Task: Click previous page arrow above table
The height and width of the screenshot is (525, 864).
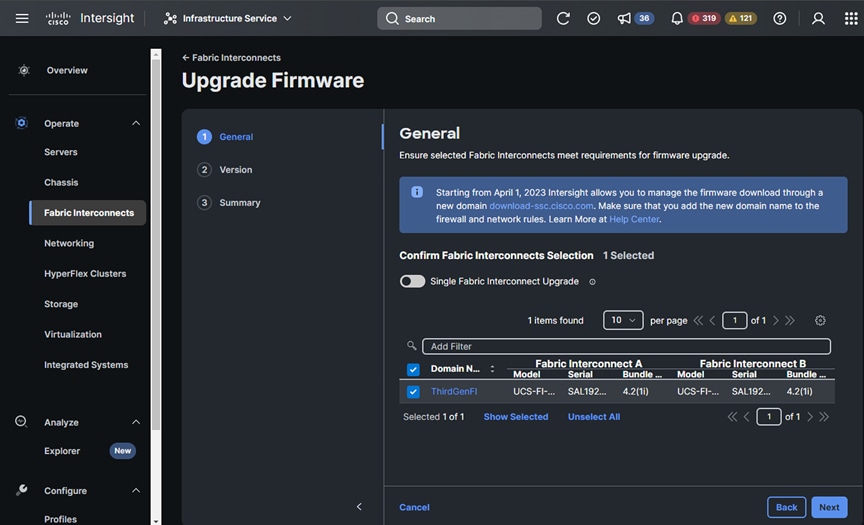Action: pos(712,321)
